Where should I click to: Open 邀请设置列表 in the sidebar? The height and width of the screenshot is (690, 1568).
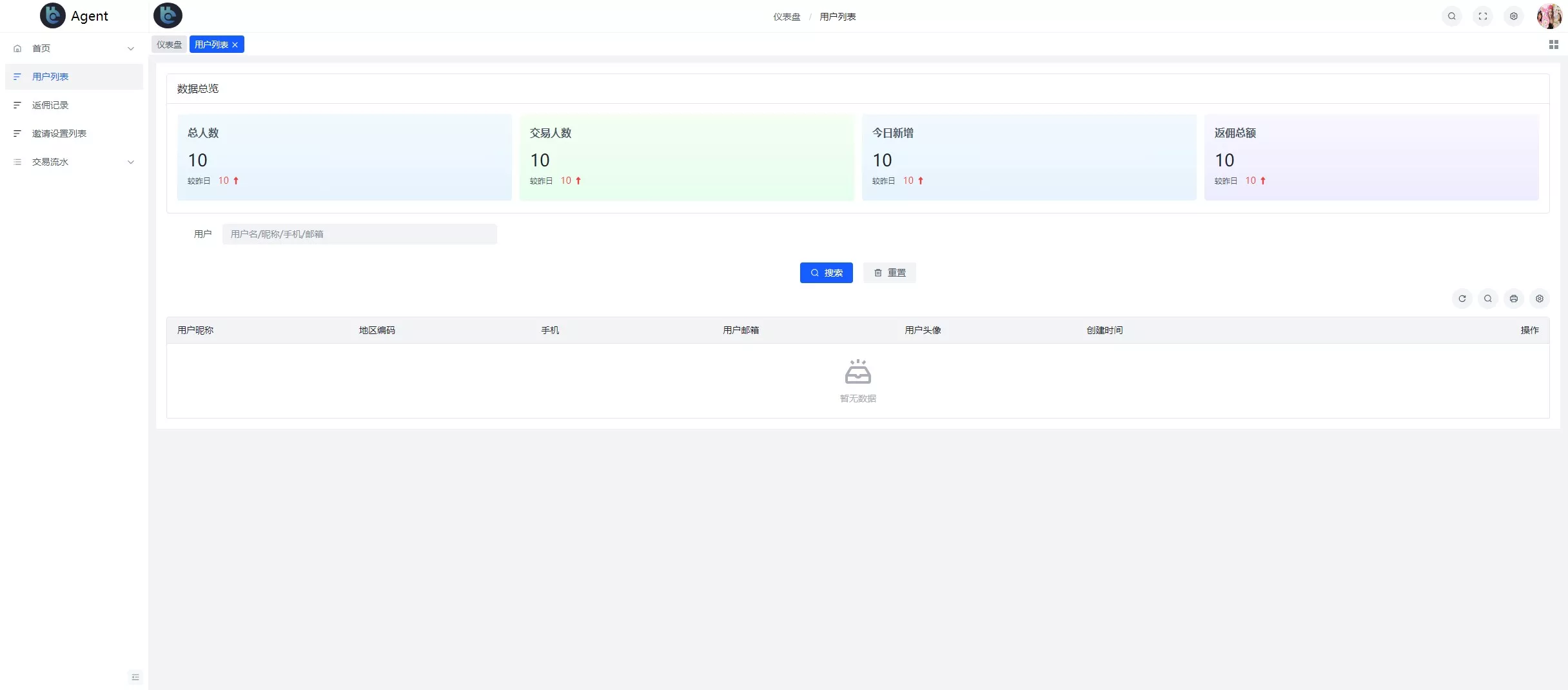tap(59, 133)
